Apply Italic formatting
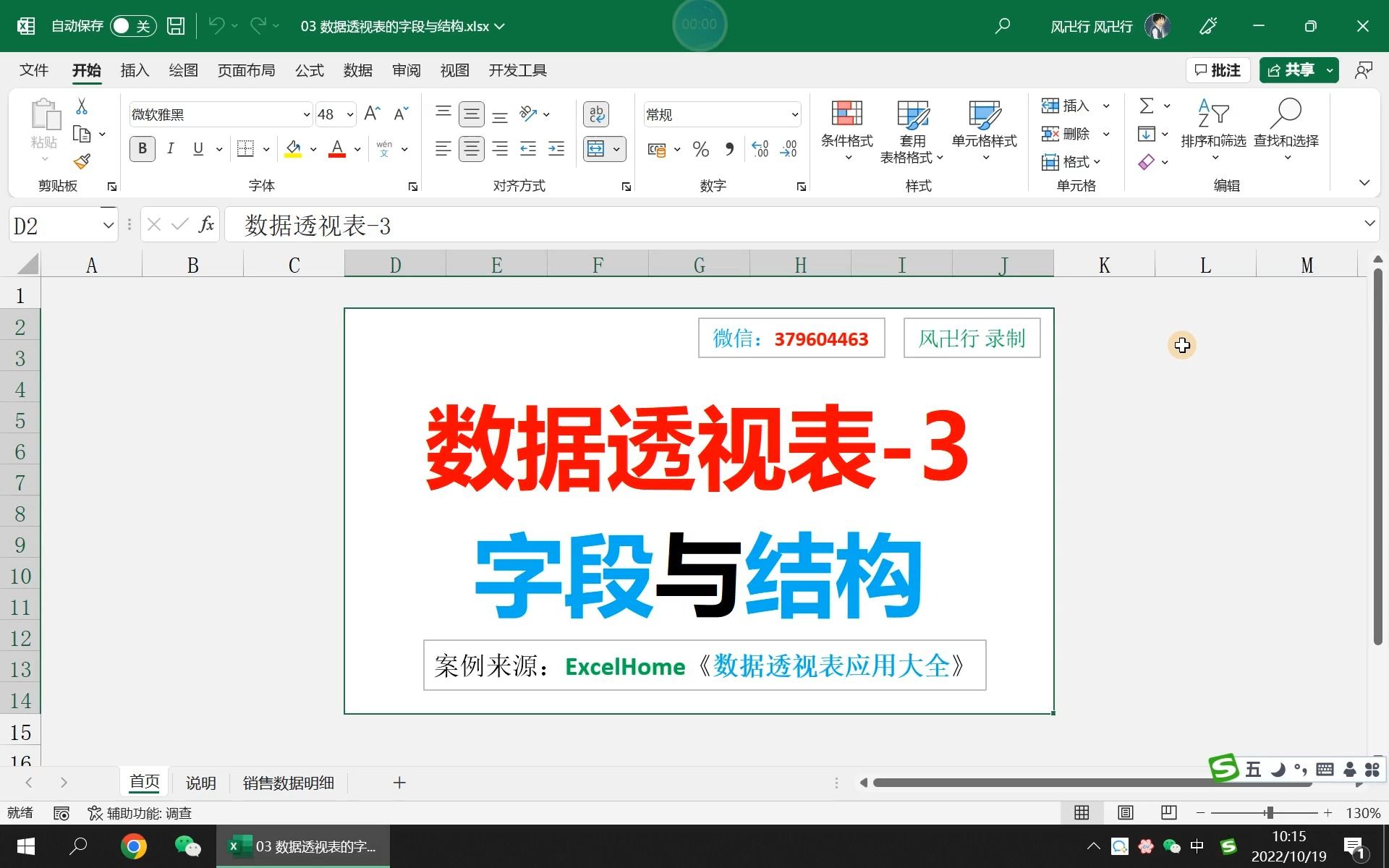This screenshot has height=868, width=1389. pyautogui.click(x=171, y=148)
